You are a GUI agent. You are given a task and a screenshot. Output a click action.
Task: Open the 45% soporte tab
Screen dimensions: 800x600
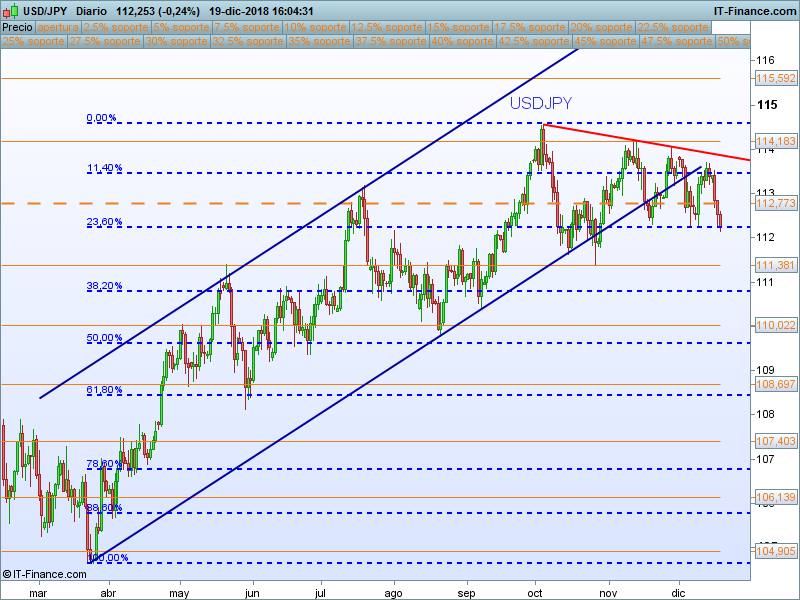pos(605,41)
